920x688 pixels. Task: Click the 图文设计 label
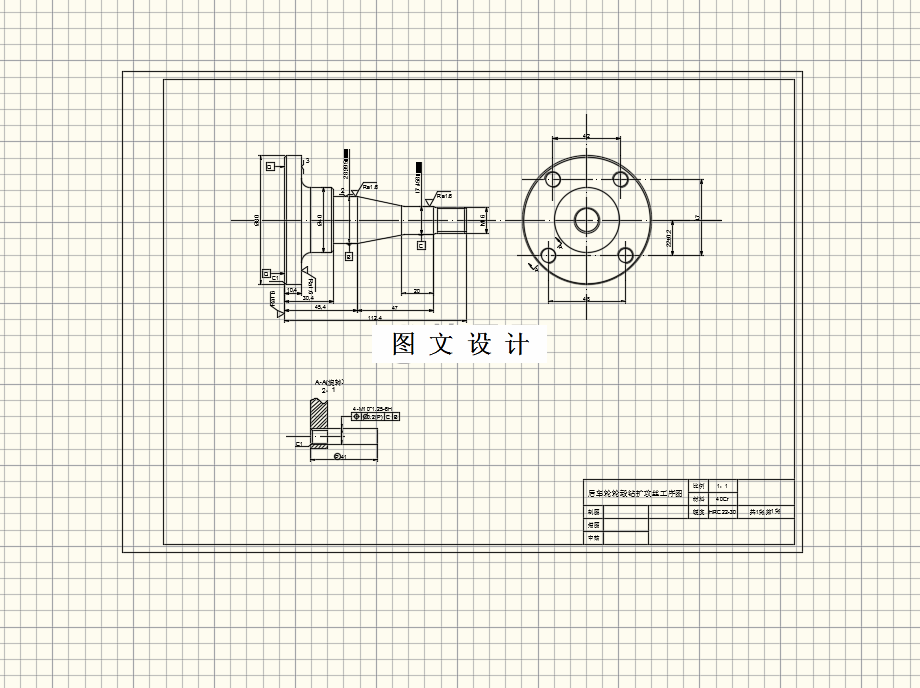tap(461, 344)
